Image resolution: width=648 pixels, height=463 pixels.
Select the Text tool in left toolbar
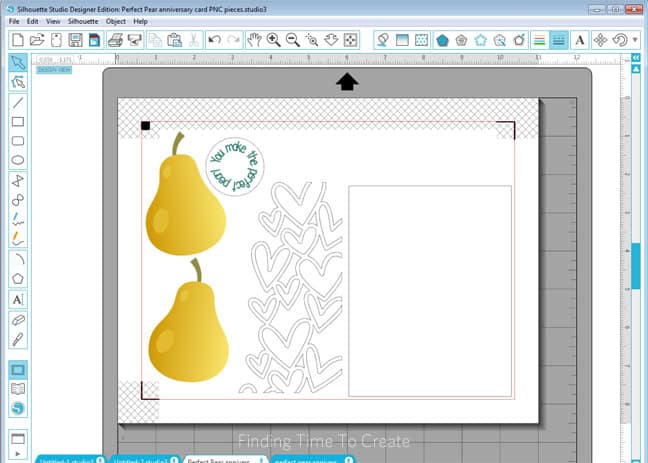click(18, 298)
